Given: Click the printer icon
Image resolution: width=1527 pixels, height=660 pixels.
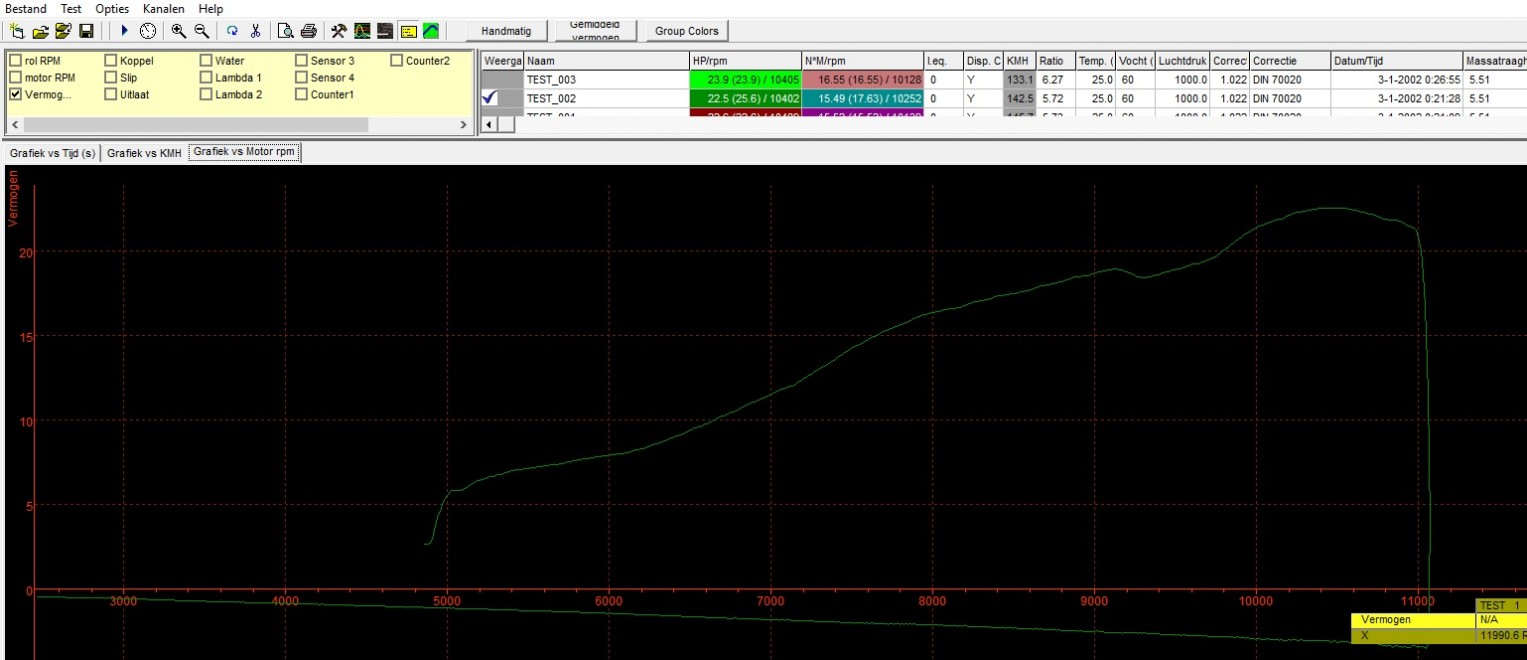Looking at the screenshot, I should [309, 31].
